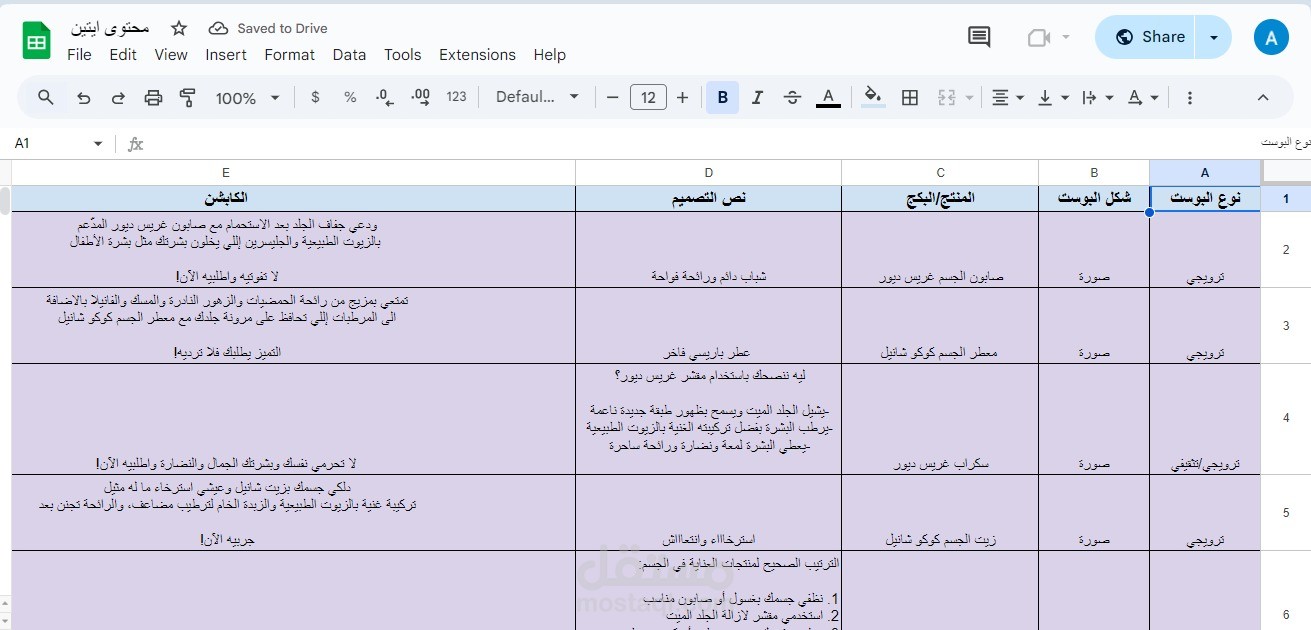This screenshot has width=1311, height=630.
Task: Open horizontal align dropdown
Action: (x=1007, y=97)
